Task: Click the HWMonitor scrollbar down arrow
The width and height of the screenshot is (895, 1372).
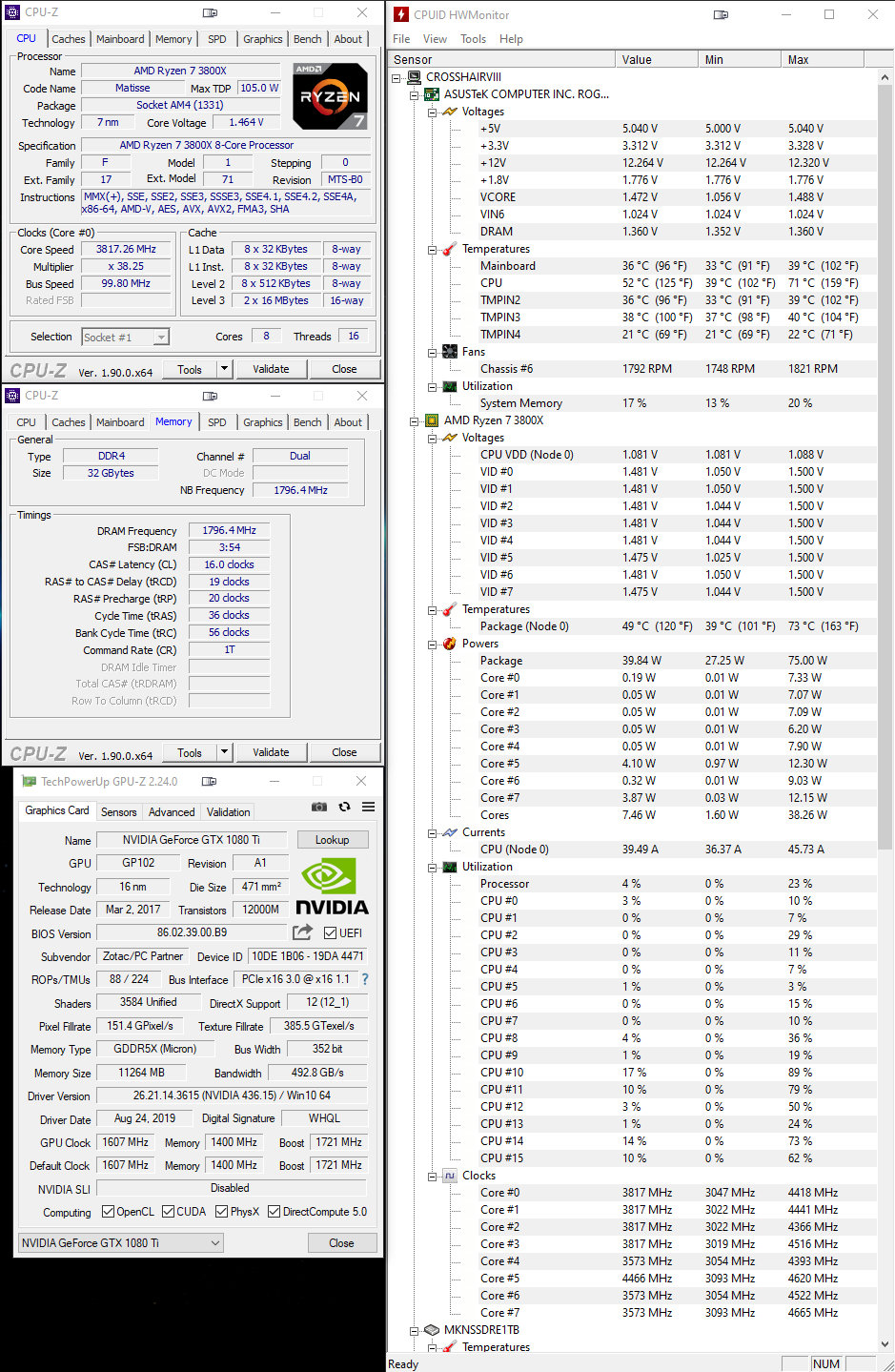Action: pos(885,1344)
